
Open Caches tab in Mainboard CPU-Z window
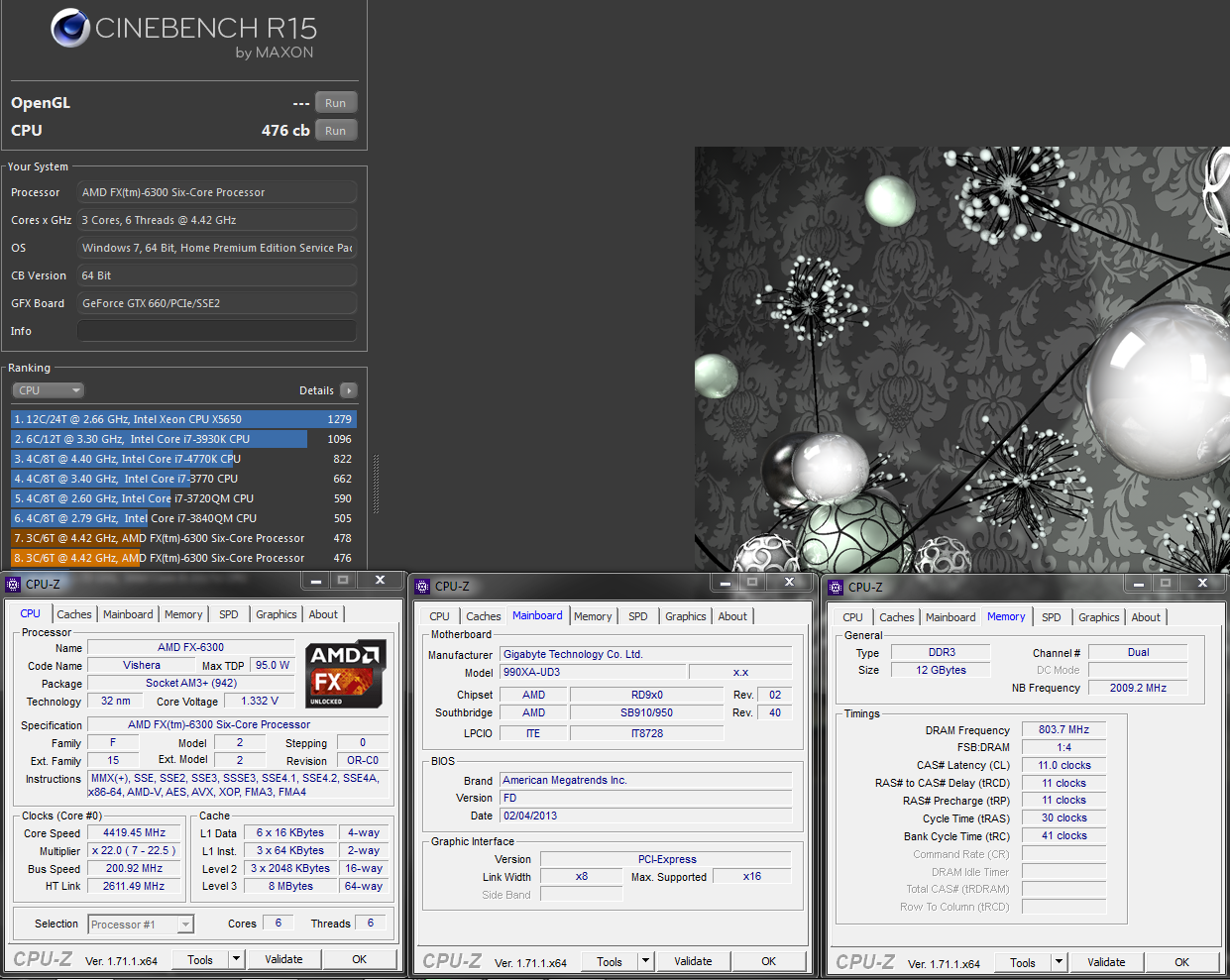(484, 616)
